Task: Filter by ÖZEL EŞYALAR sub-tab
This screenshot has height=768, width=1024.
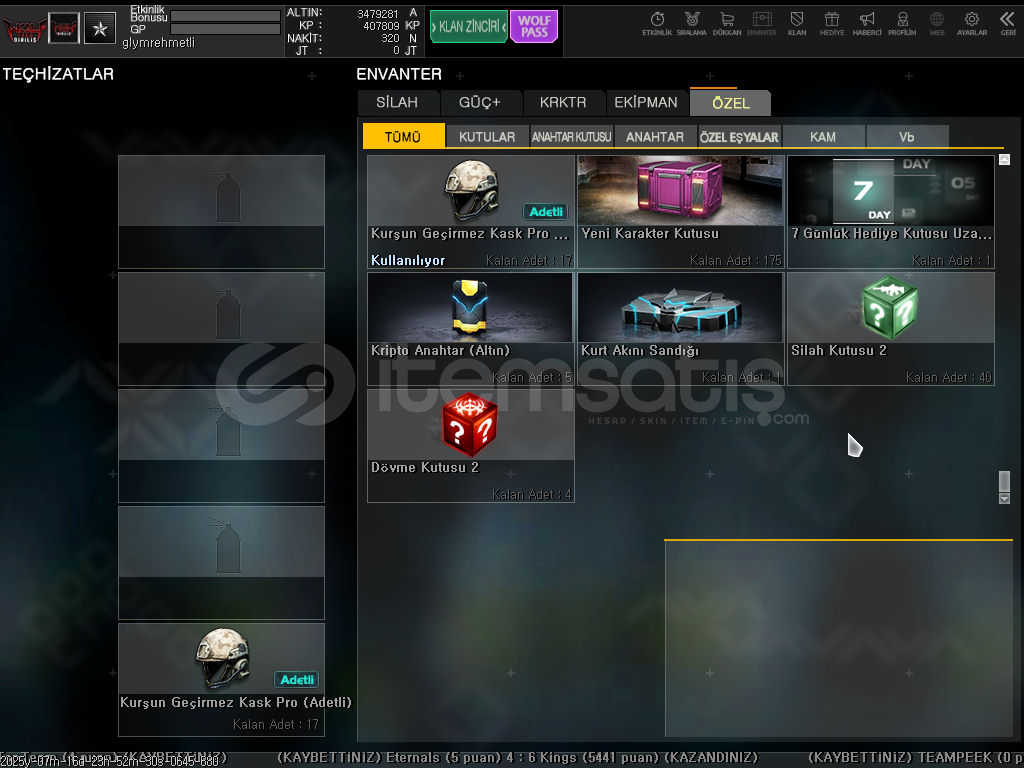Action: point(739,136)
